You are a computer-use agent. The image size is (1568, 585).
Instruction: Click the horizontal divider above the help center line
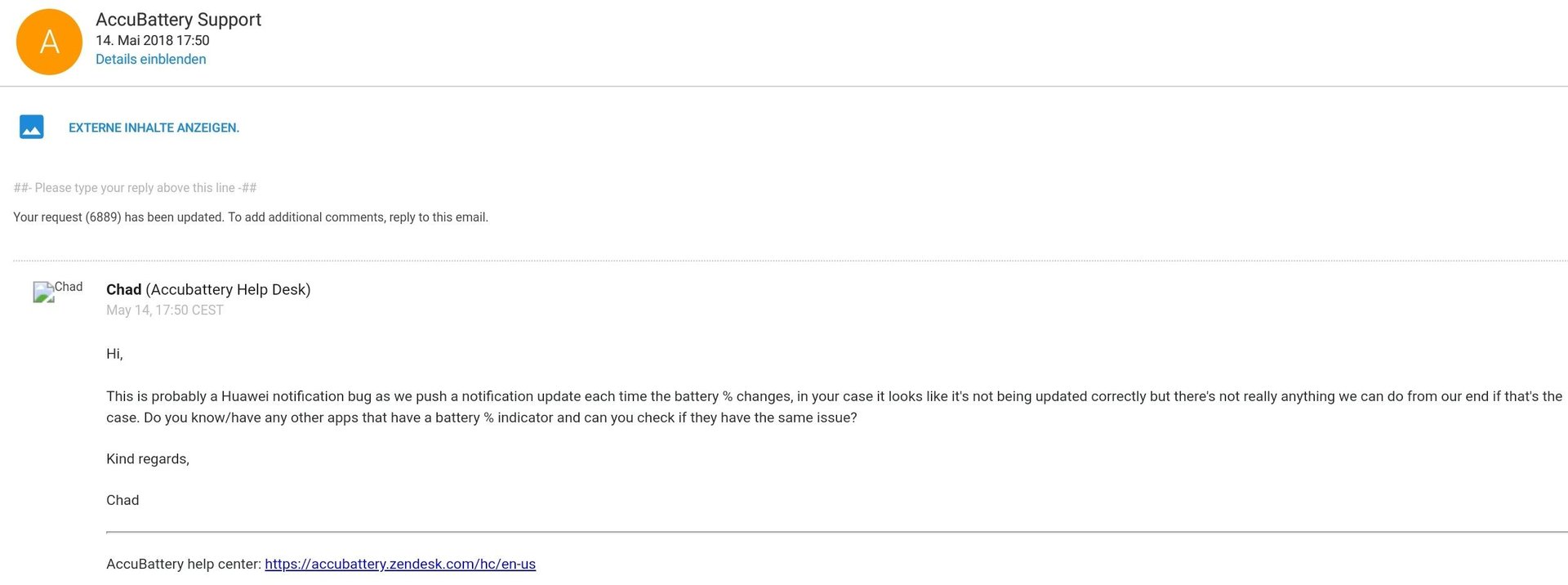(x=837, y=532)
